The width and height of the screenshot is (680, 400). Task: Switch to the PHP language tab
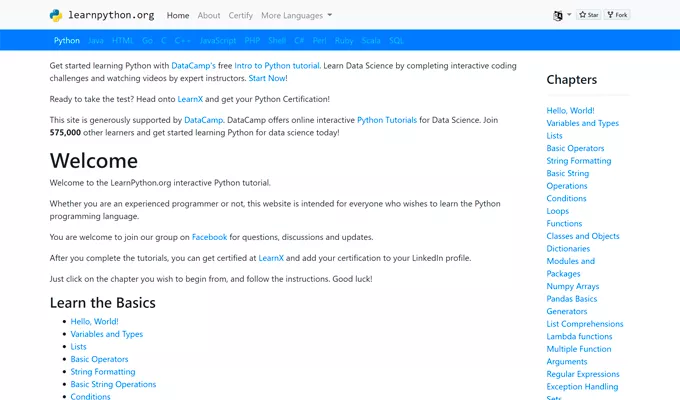pyautogui.click(x=252, y=41)
